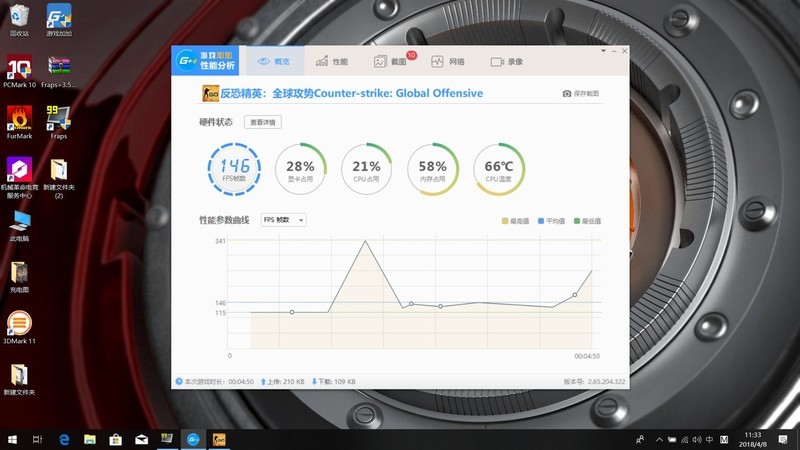
Task: Click the 游戏加加 性能分析 logo
Action: pos(205,61)
